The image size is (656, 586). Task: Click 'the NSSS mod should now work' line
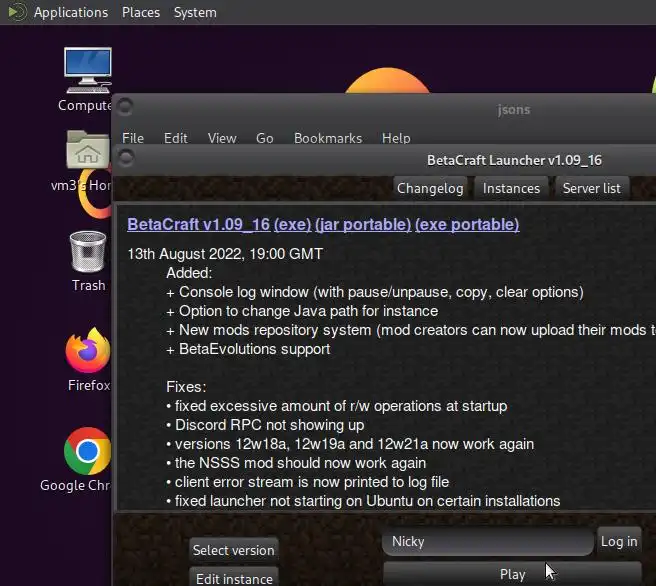point(296,463)
